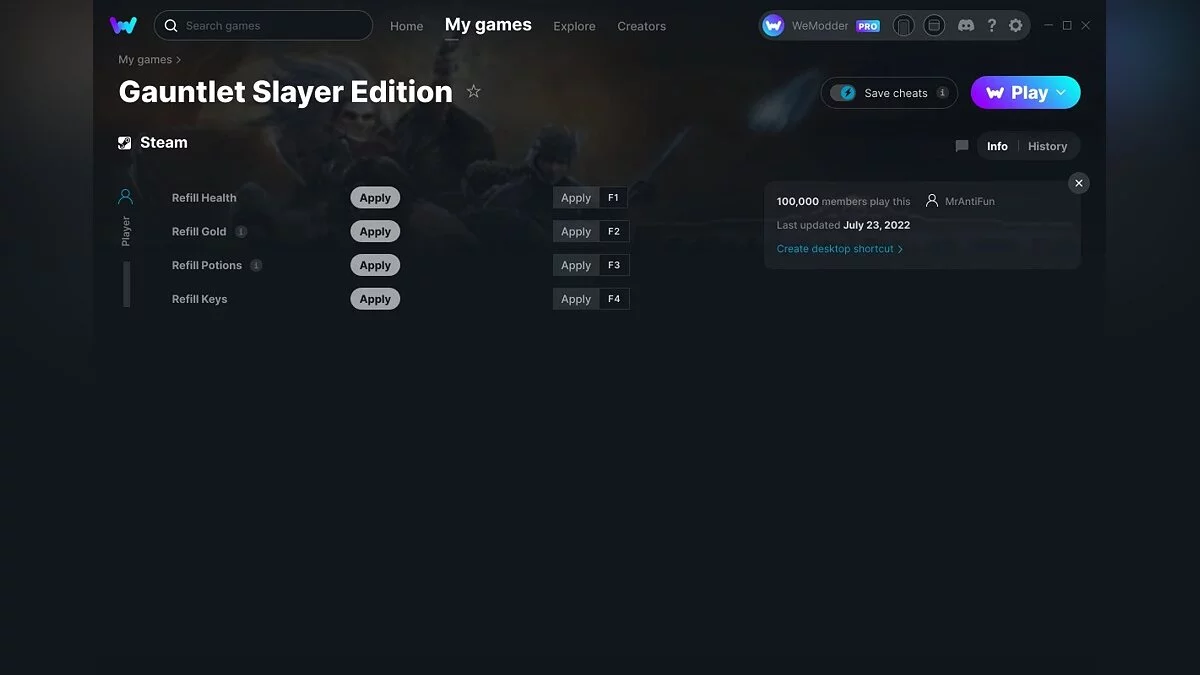Open the help question mark icon
Viewport: 1200px width, 675px height.
991,26
